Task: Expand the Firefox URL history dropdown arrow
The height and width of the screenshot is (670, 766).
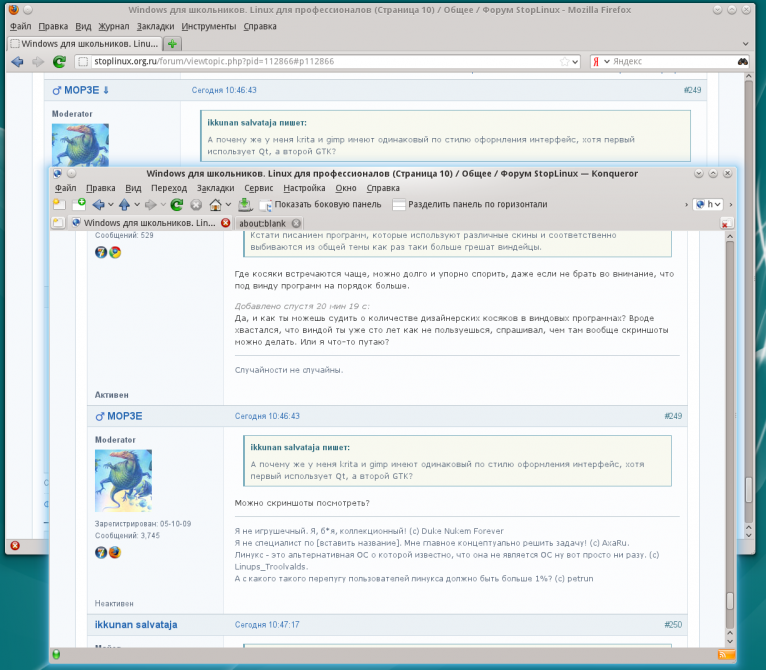Action: point(574,62)
